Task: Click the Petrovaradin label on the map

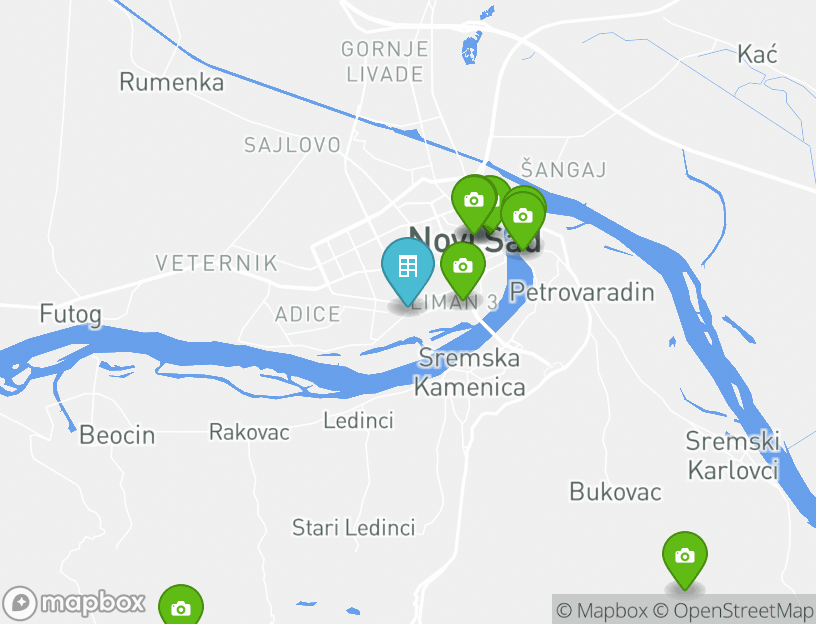Action: (582, 292)
